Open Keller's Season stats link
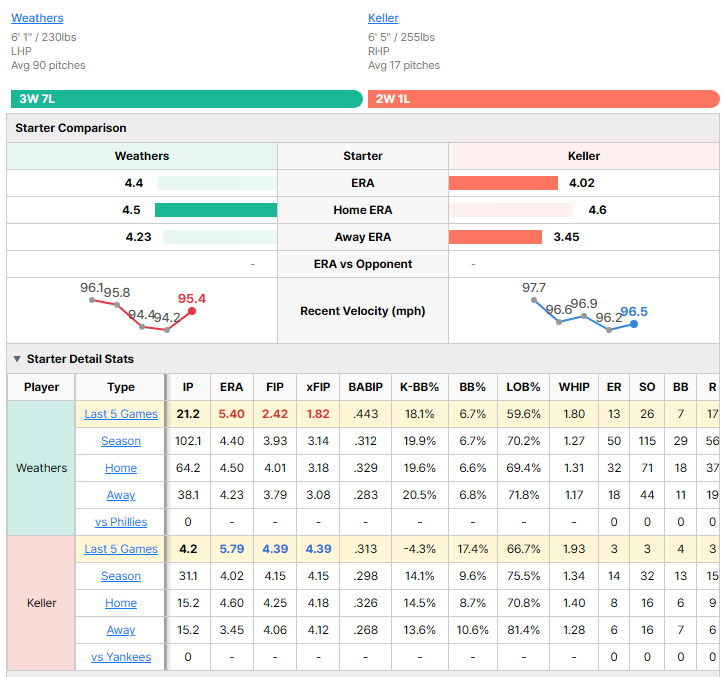This screenshot has height=677, width=726. [x=121, y=576]
